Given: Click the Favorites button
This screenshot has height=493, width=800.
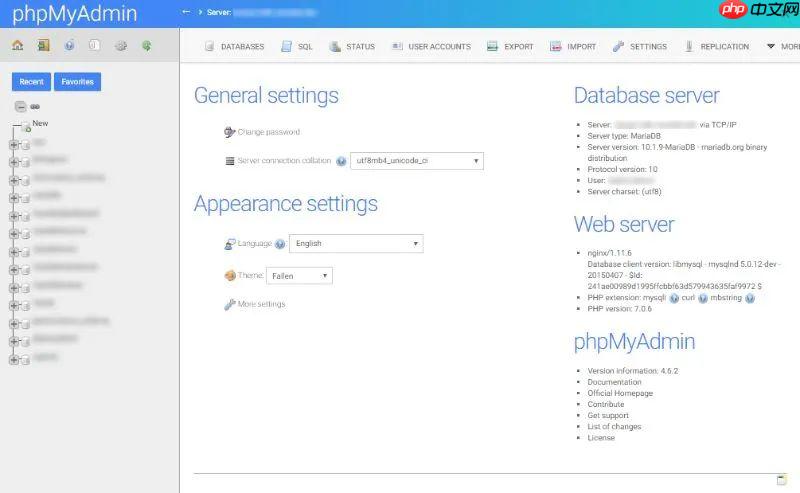Looking at the screenshot, I should point(78,82).
